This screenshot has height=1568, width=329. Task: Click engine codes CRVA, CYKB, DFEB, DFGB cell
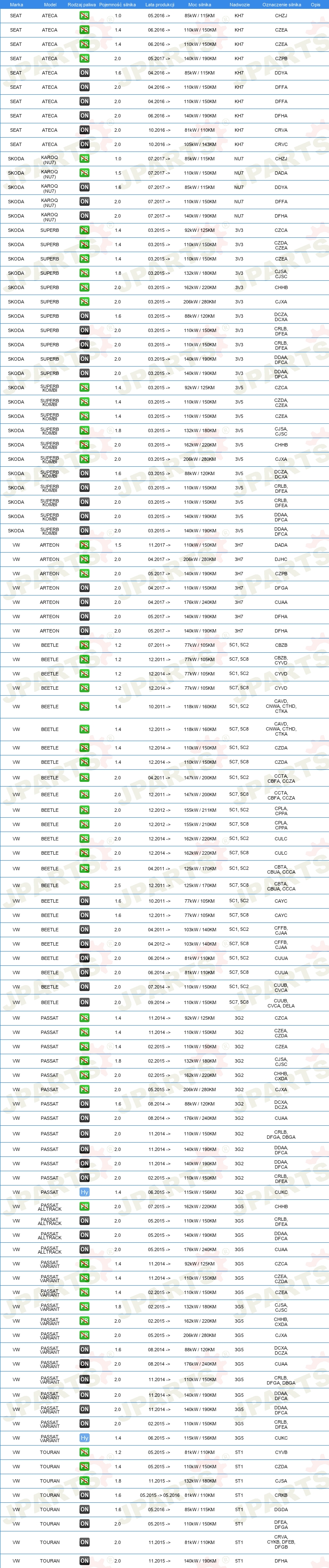281,1542
